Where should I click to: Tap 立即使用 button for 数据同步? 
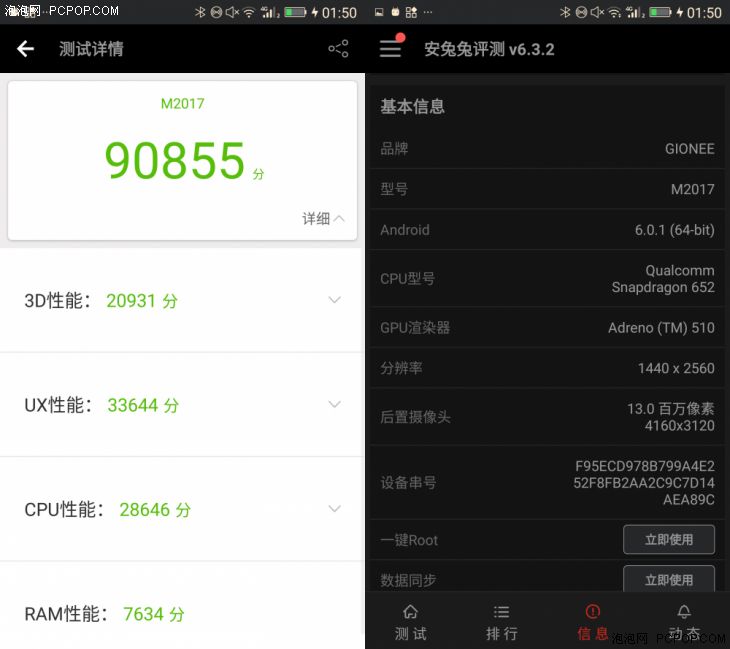tap(669, 579)
